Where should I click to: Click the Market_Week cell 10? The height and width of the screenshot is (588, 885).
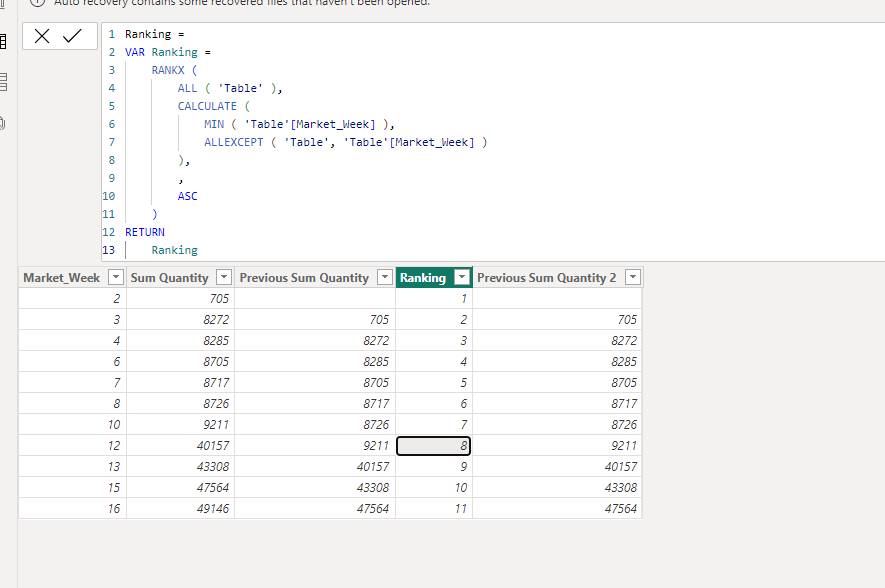click(72, 424)
